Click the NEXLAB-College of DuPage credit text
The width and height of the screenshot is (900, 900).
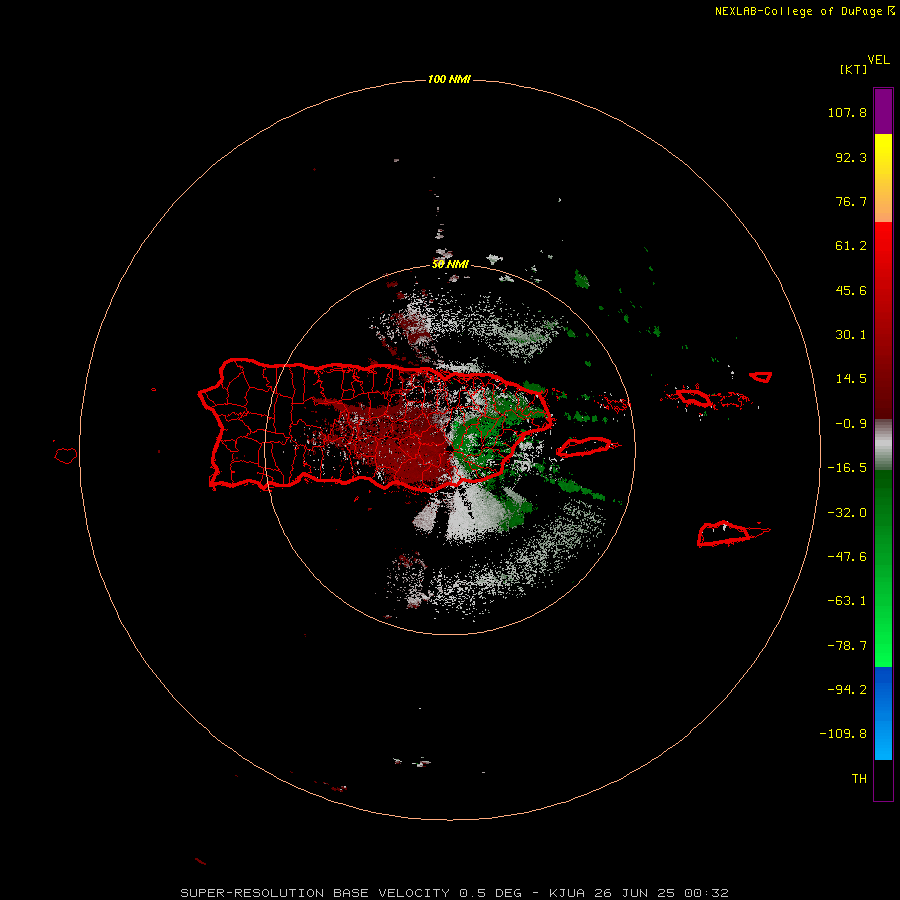798,11
